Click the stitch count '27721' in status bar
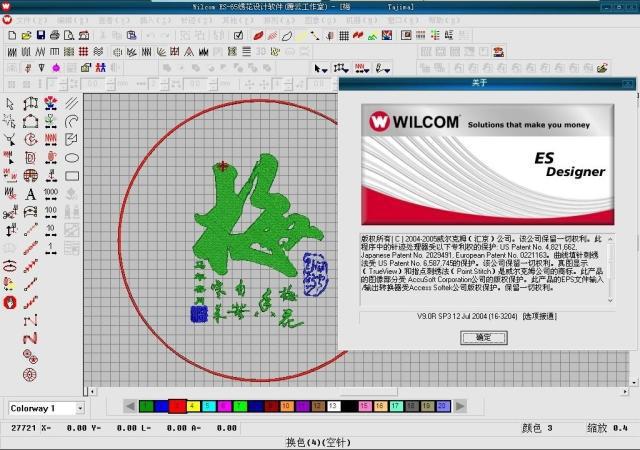This screenshot has height=450, width=640. point(23,428)
